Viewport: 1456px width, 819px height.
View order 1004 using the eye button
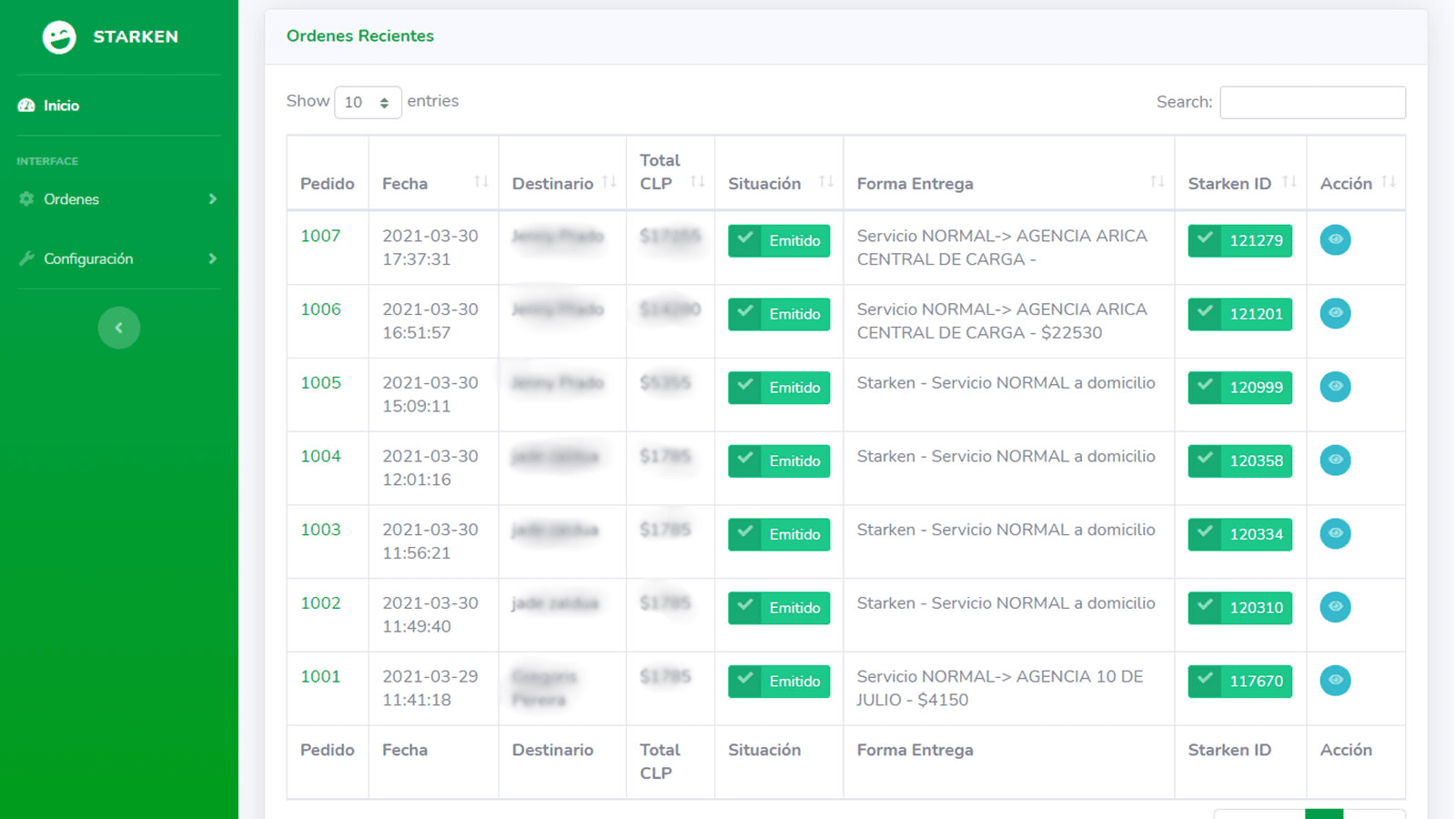(x=1335, y=460)
